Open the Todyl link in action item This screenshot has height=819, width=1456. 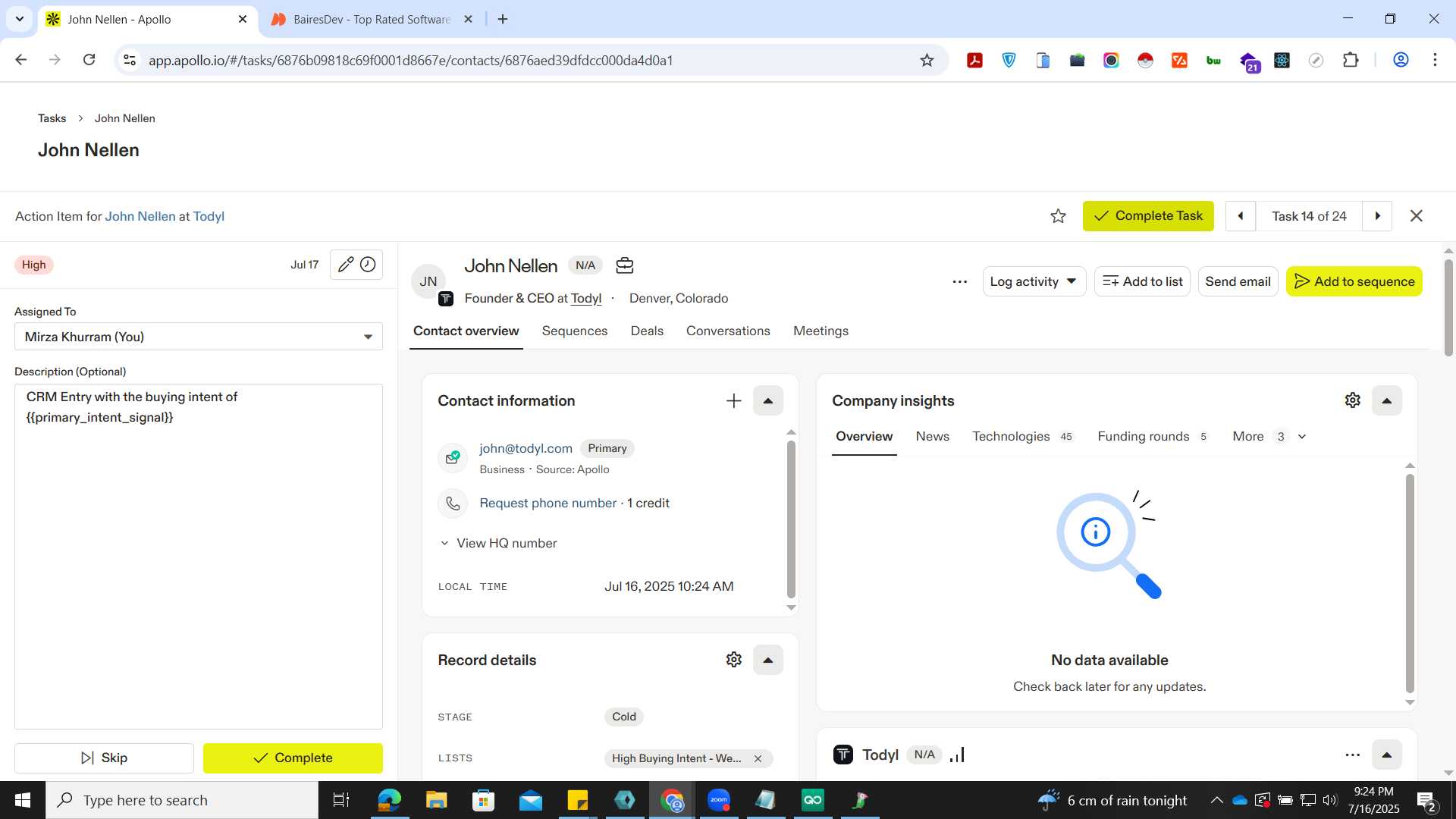tap(209, 217)
